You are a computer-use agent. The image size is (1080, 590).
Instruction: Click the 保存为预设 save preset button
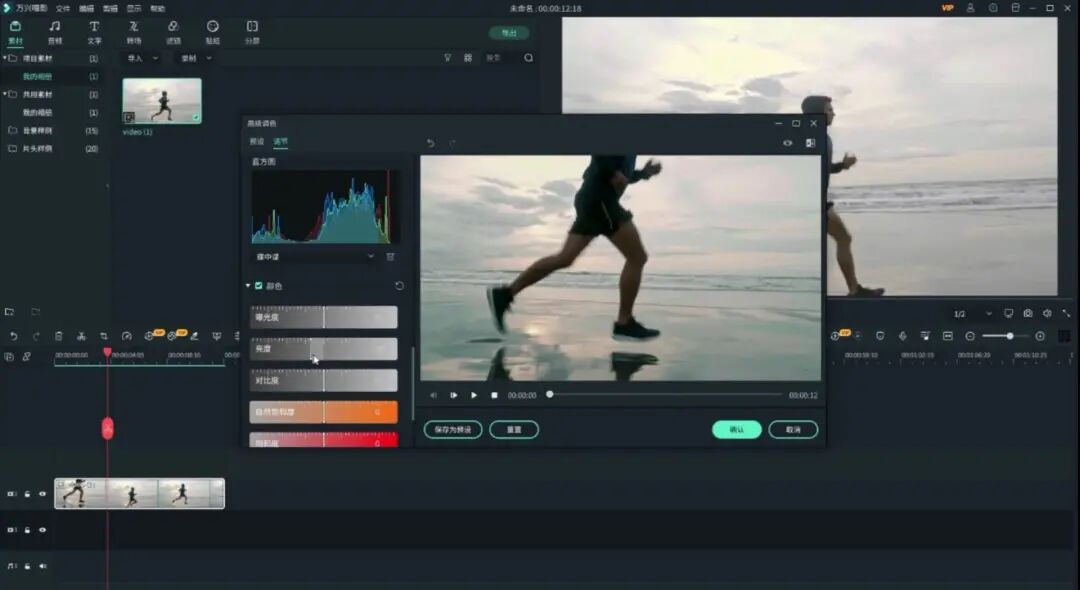(453, 430)
